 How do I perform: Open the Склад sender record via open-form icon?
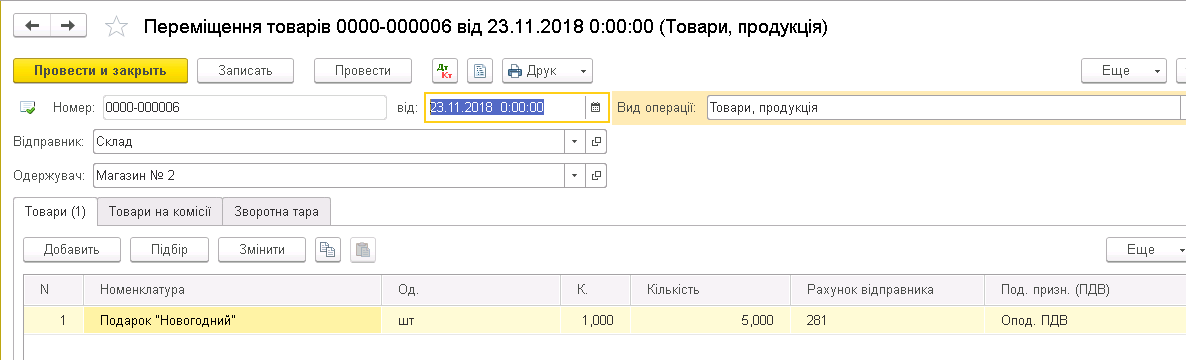596,141
